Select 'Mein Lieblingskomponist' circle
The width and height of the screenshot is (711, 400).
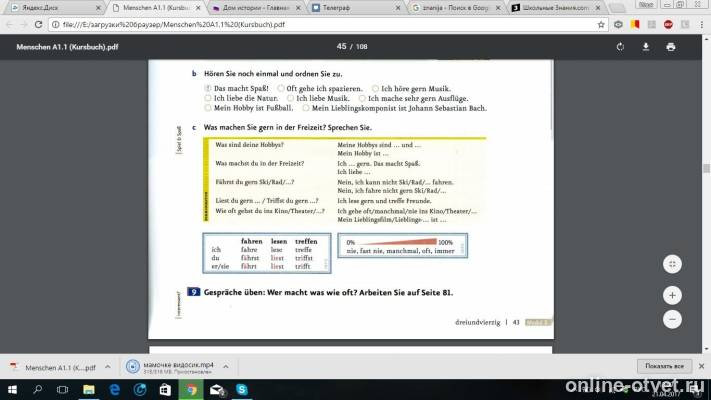[x=306, y=108]
